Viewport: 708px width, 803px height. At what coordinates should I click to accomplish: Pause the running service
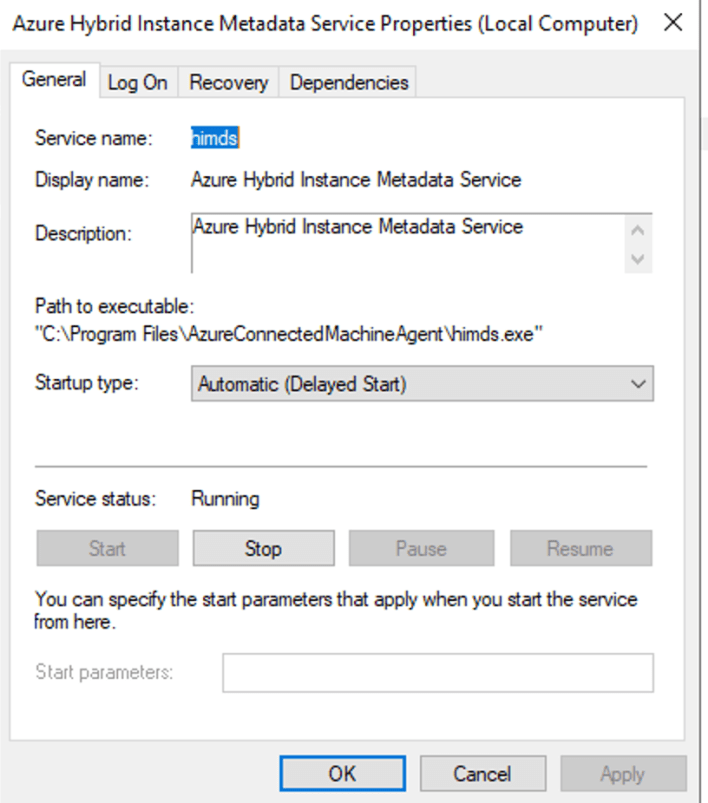coord(421,548)
